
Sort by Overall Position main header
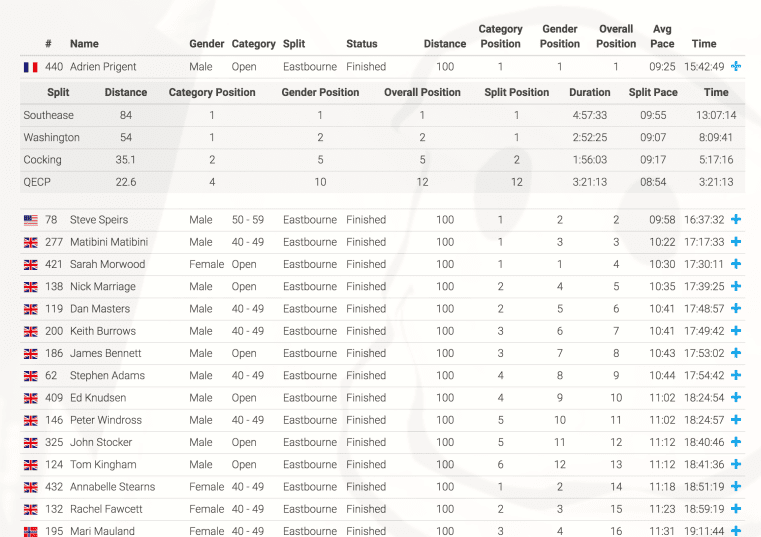click(616, 36)
